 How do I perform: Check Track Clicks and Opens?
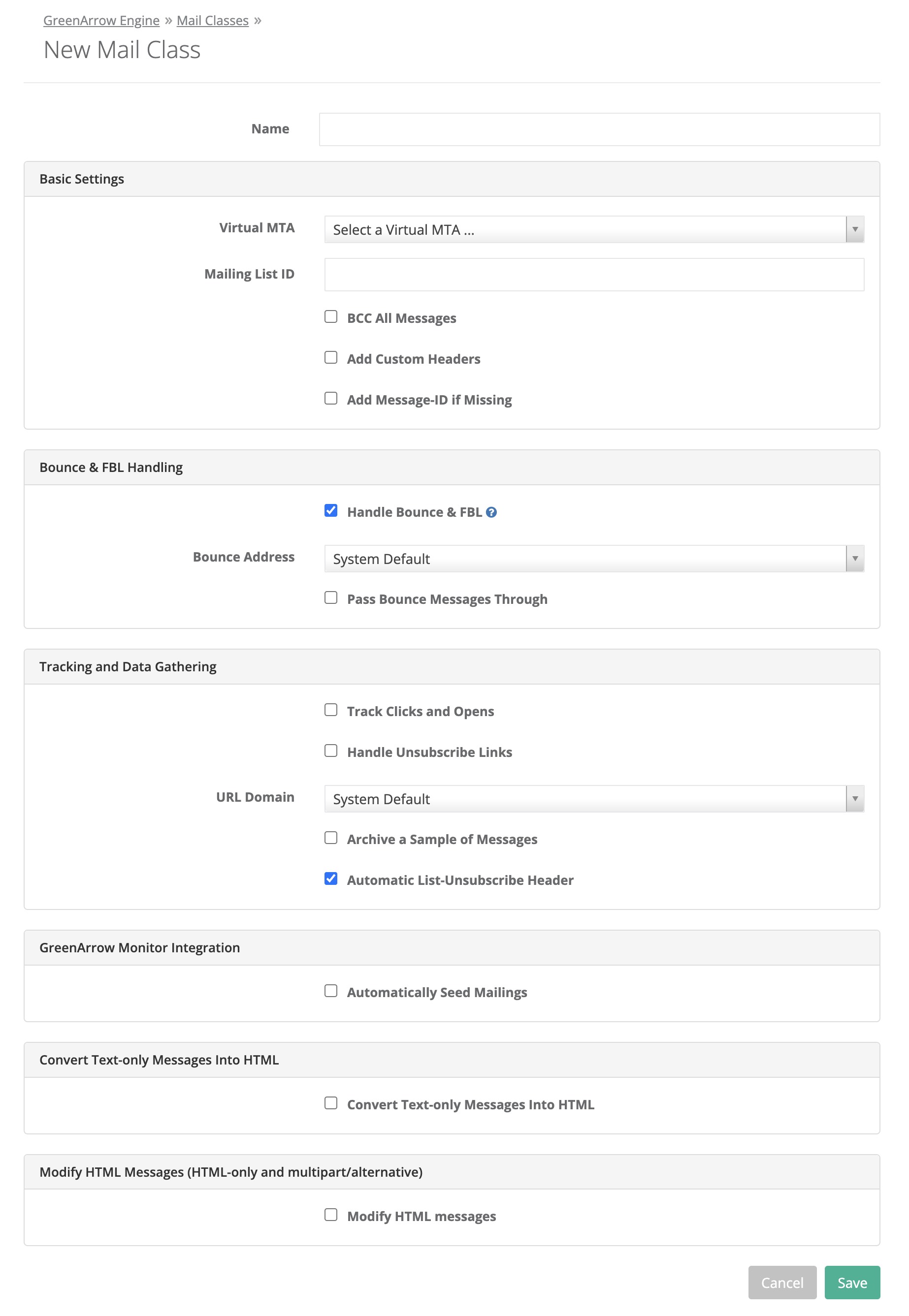331,710
